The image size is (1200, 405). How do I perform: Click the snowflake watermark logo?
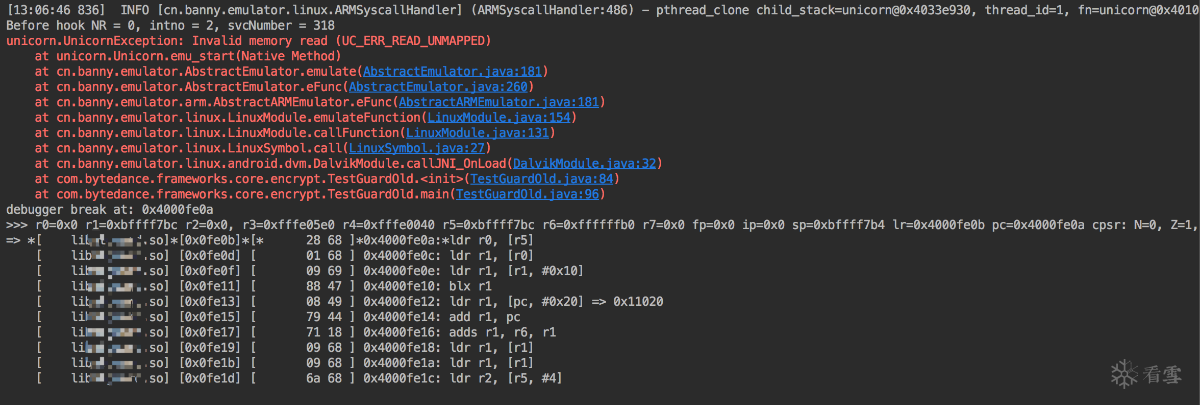pos(1125,374)
